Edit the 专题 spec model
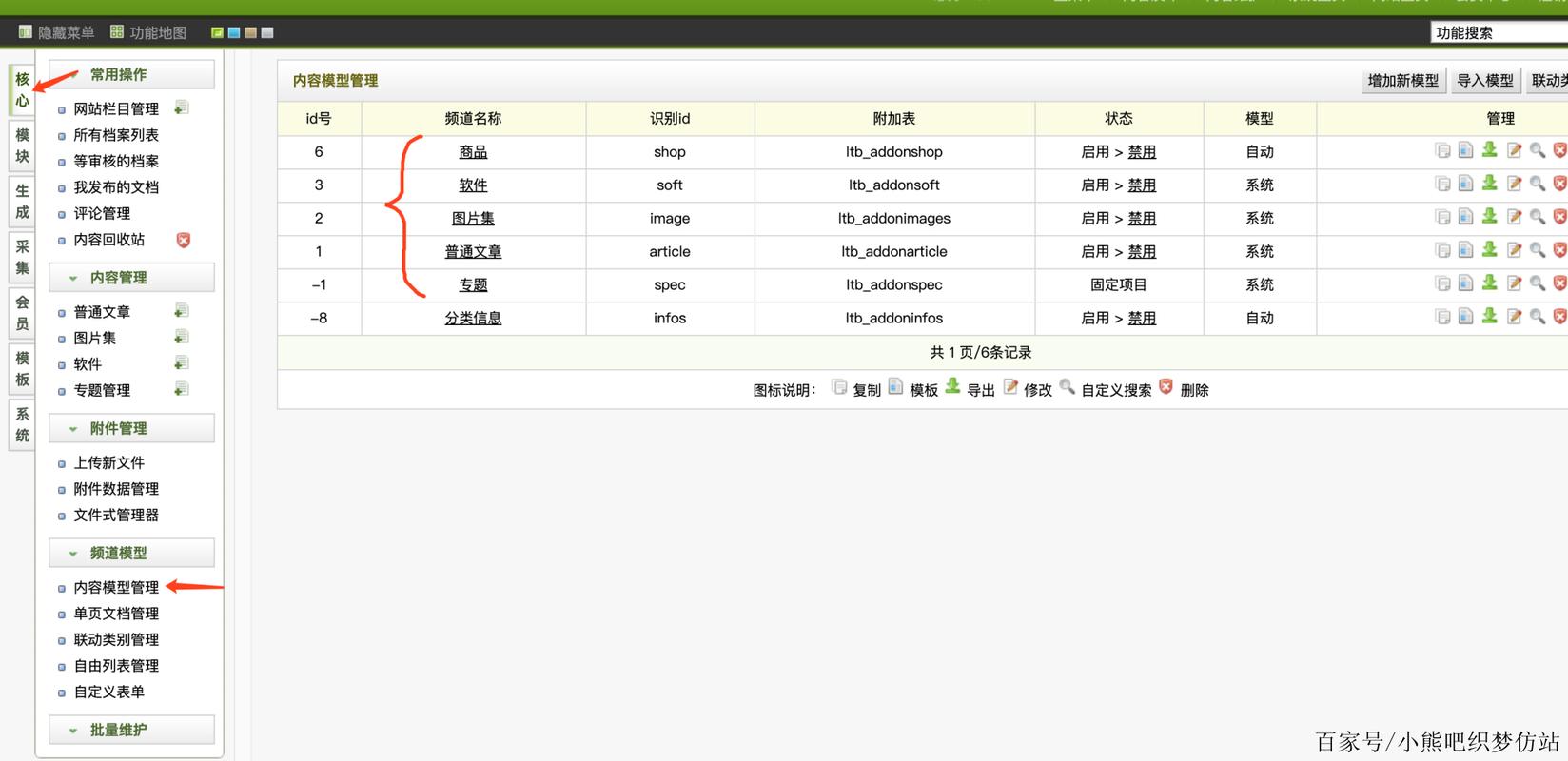1568x761 pixels. tap(1514, 283)
